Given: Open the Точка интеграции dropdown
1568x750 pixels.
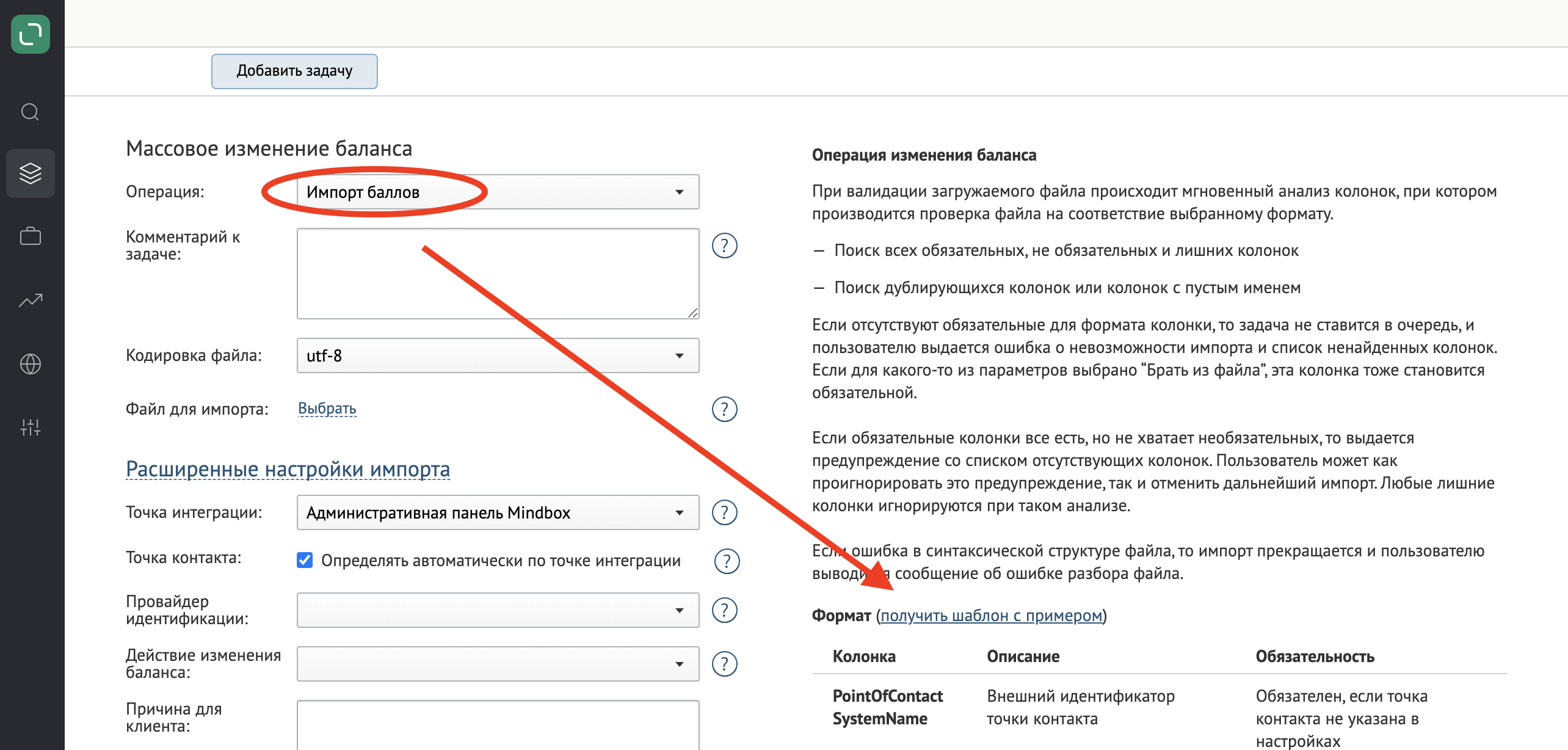Looking at the screenshot, I should (498, 512).
